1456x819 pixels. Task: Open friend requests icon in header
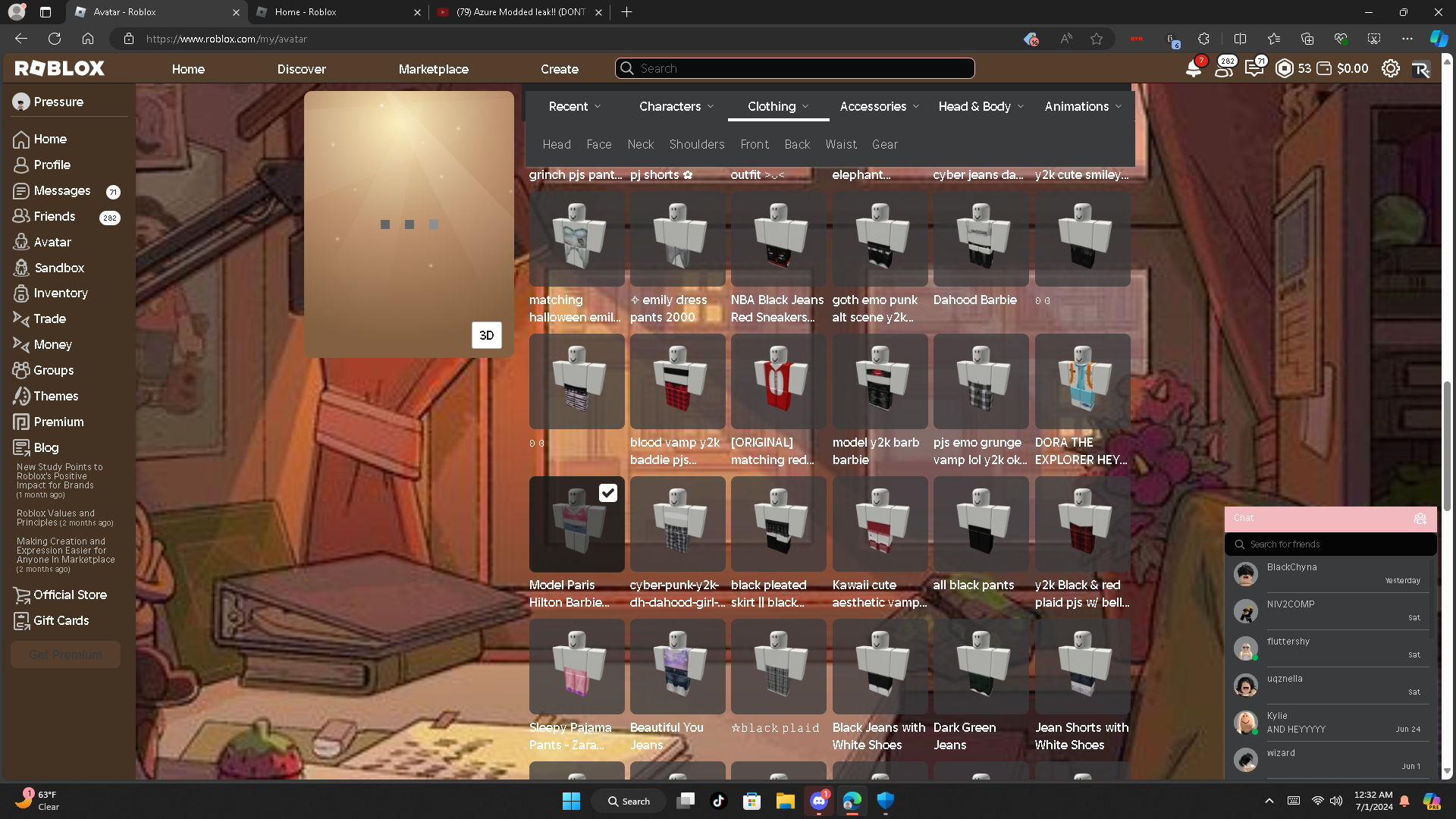[1223, 68]
